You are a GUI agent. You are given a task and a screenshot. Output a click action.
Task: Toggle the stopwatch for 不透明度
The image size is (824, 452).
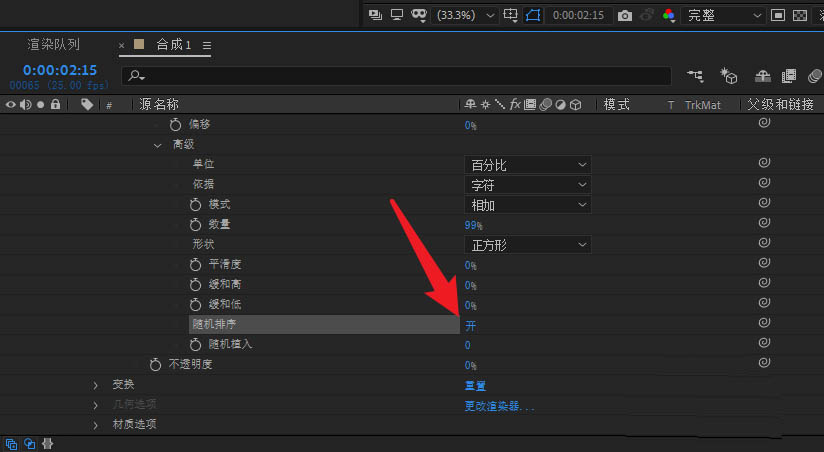(155, 365)
